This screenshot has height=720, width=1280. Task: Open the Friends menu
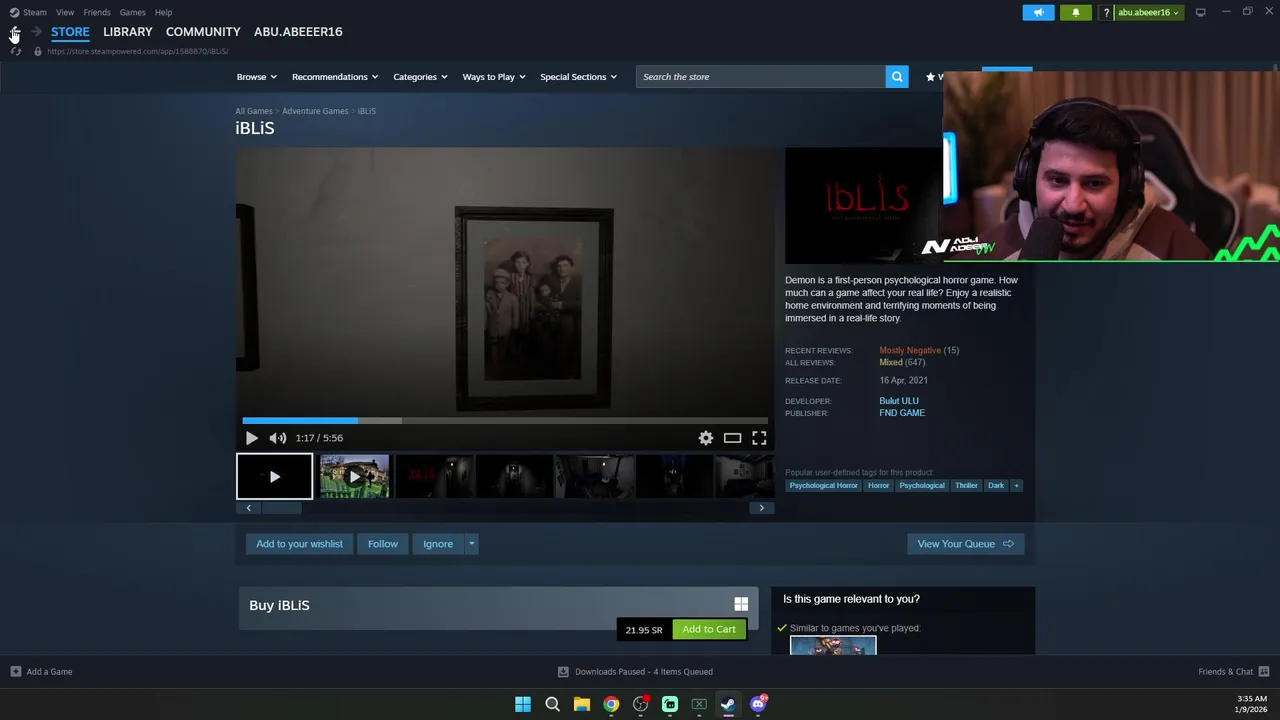(x=97, y=12)
